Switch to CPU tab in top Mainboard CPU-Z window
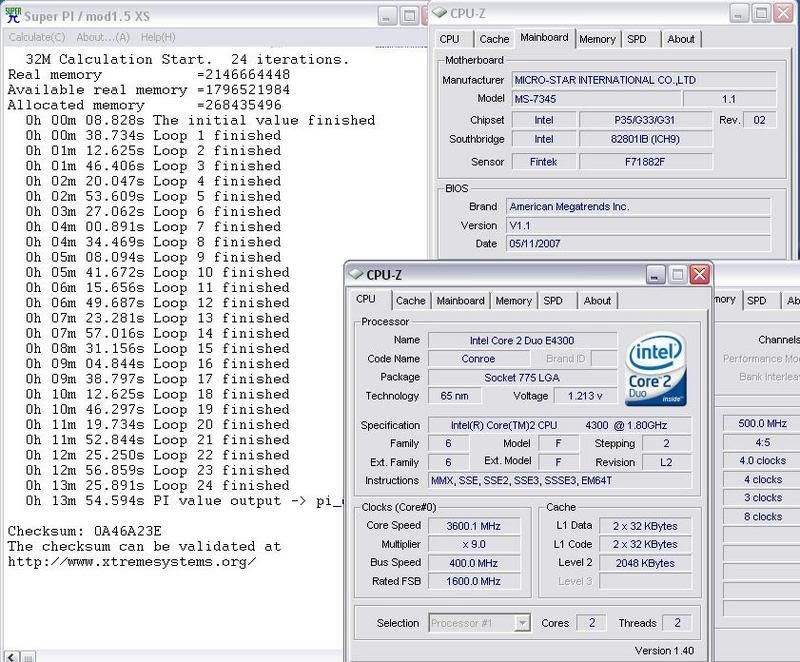This screenshot has height=662, width=800. tap(450, 39)
